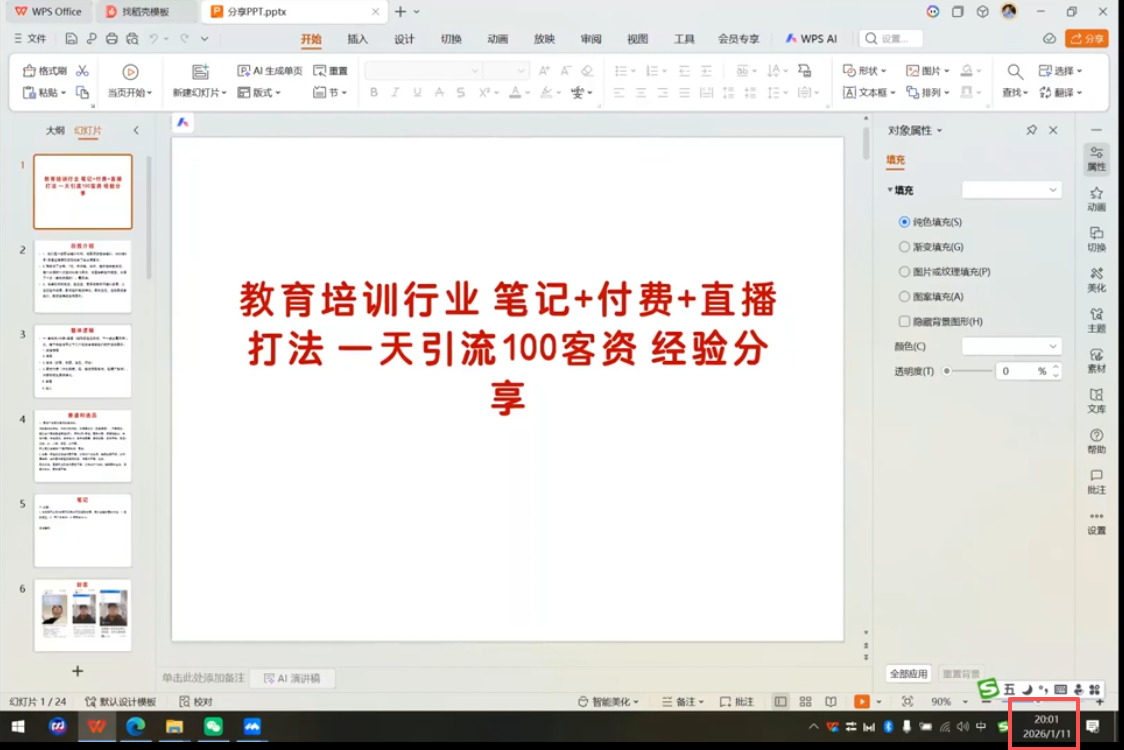Expand the 颜色(C) color dropdown
This screenshot has width=1124, height=750.
[1010, 346]
